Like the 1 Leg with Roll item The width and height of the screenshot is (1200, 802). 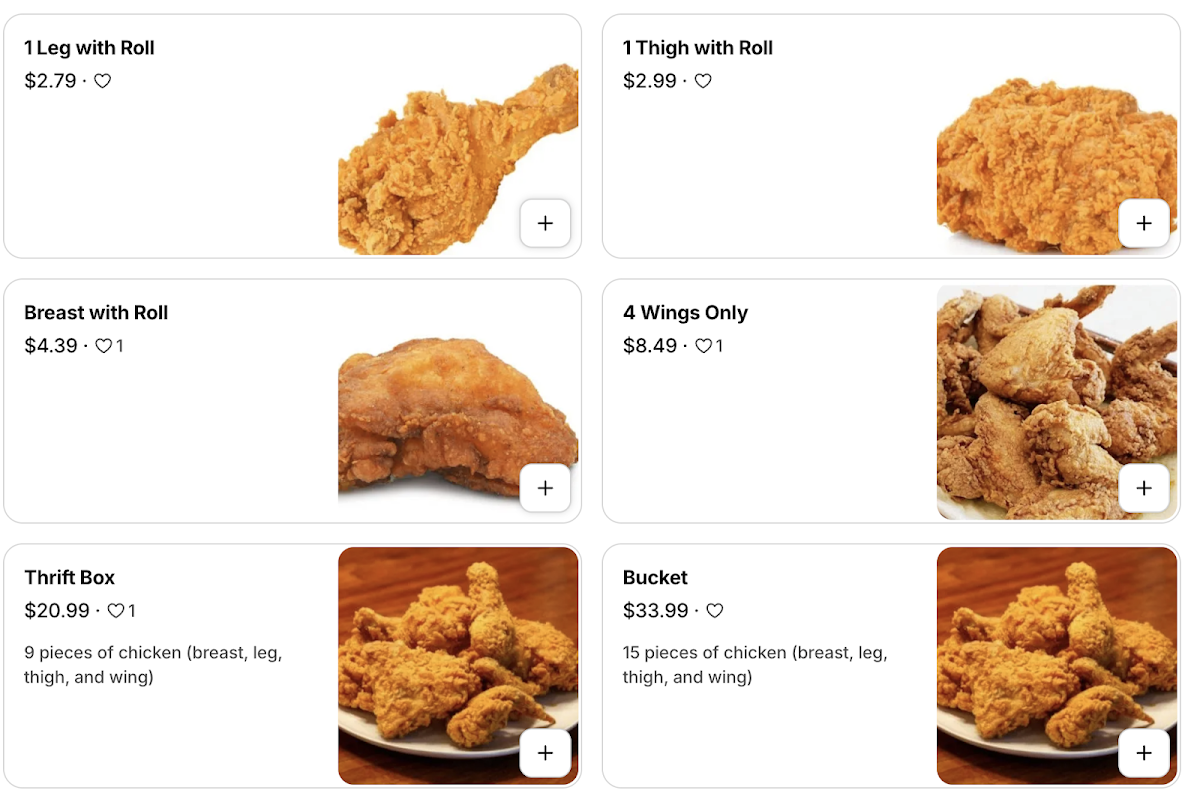tap(103, 81)
